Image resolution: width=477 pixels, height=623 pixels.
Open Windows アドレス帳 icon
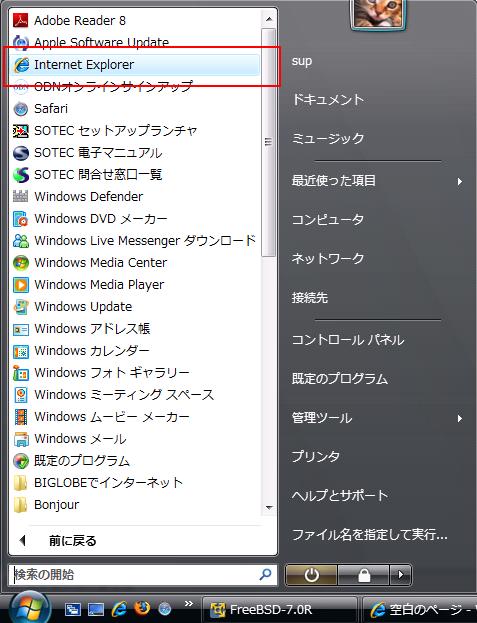(20, 329)
